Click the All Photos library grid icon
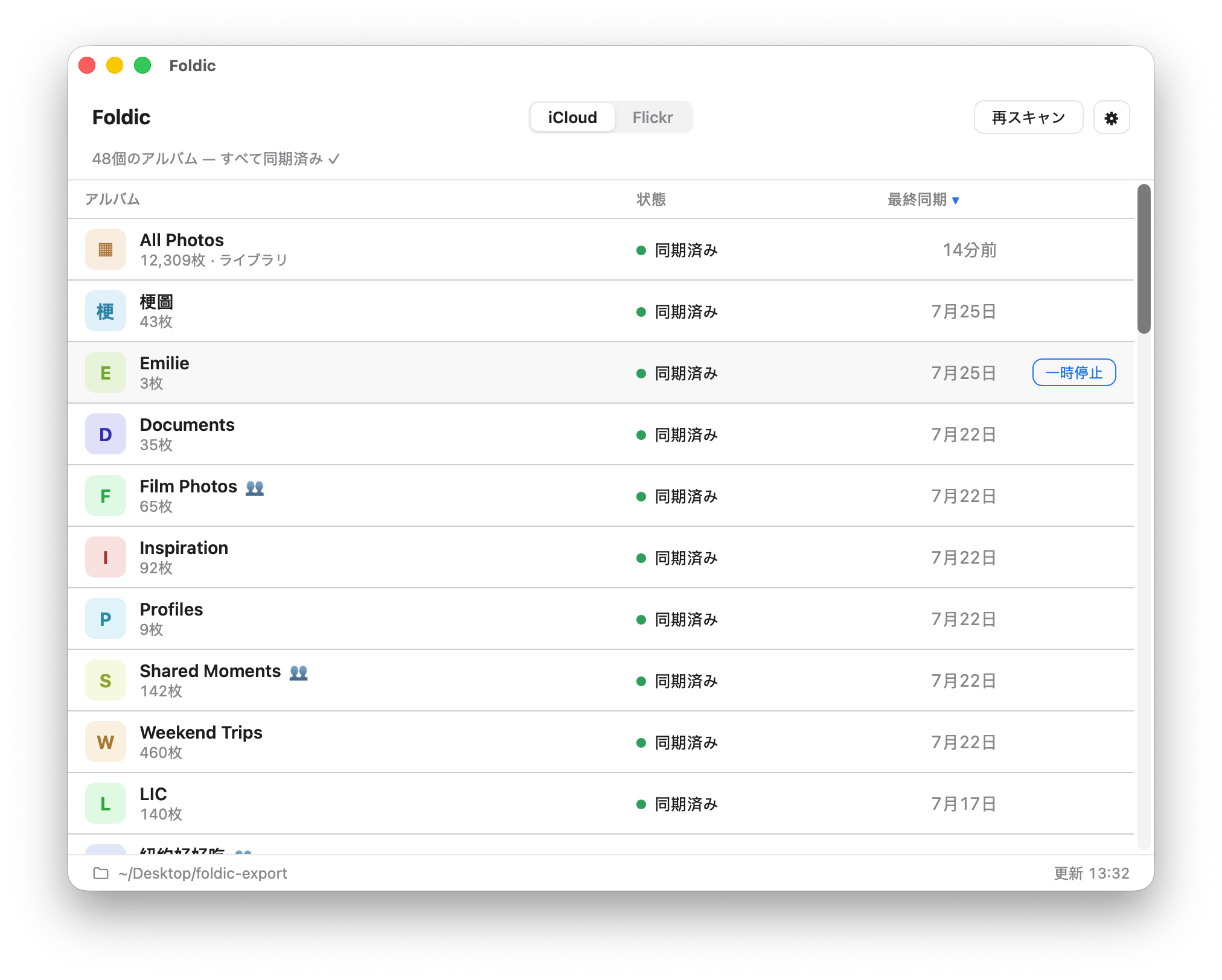 tap(106, 249)
